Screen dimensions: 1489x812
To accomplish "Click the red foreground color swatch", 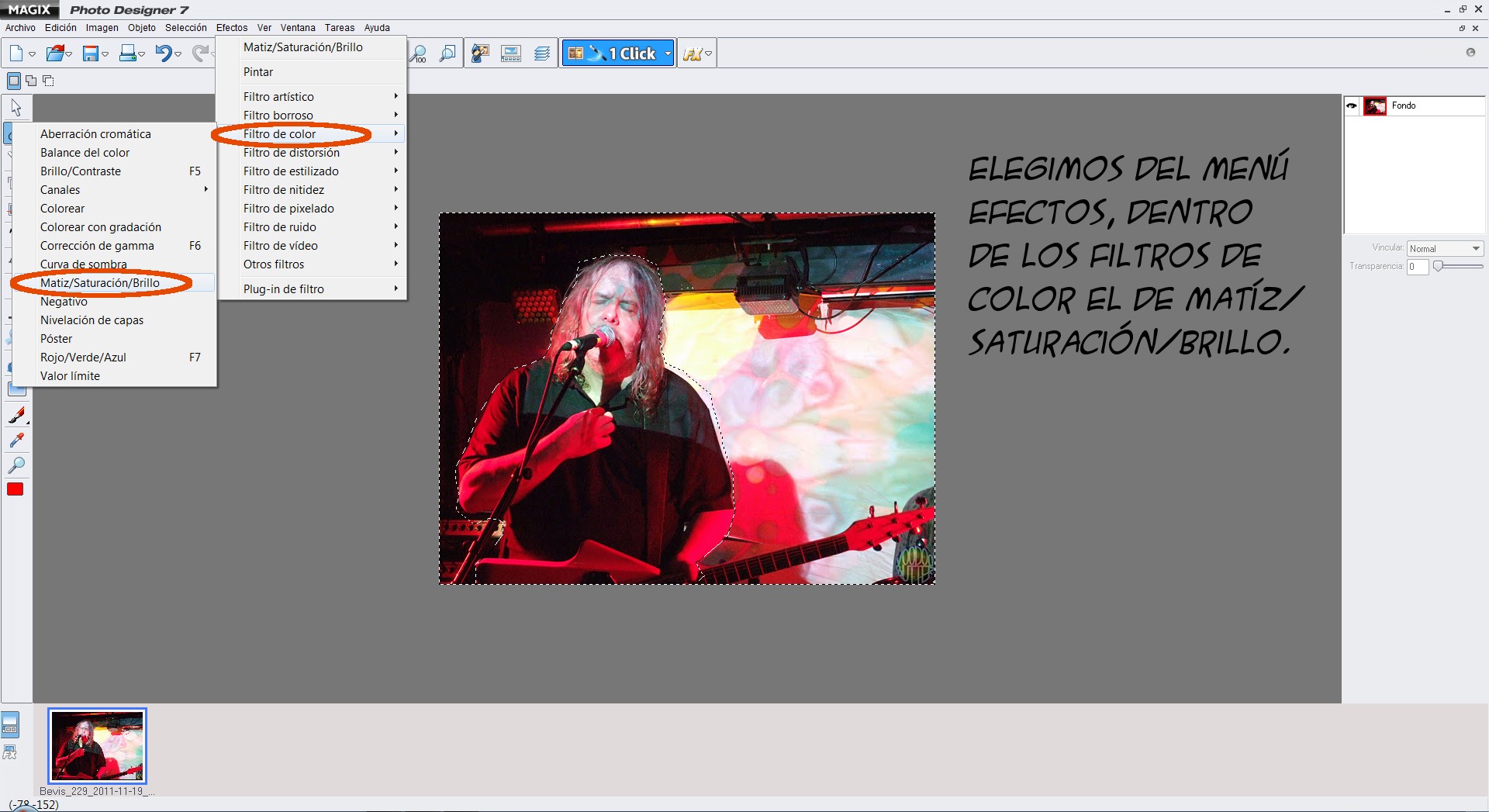I will (16, 489).
